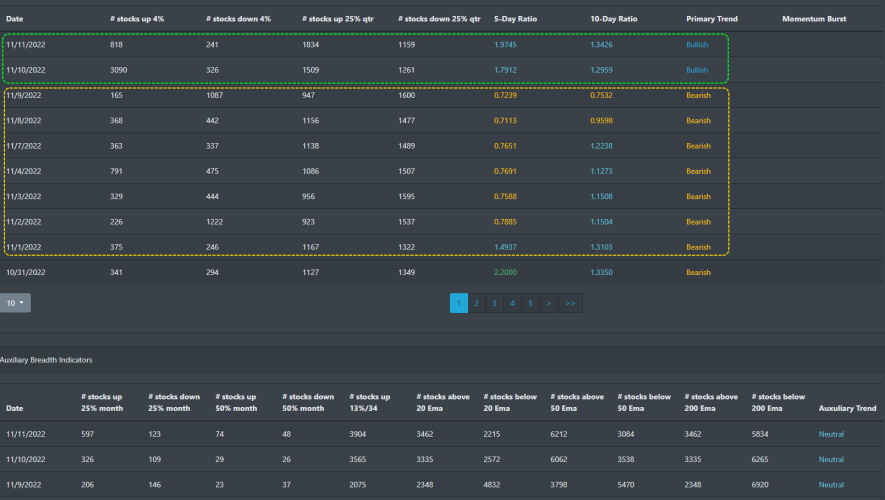Click the 'Primary Trend' column header
Image resolution: width=885 pixels, height=500 pixels.
click(712, 19)
